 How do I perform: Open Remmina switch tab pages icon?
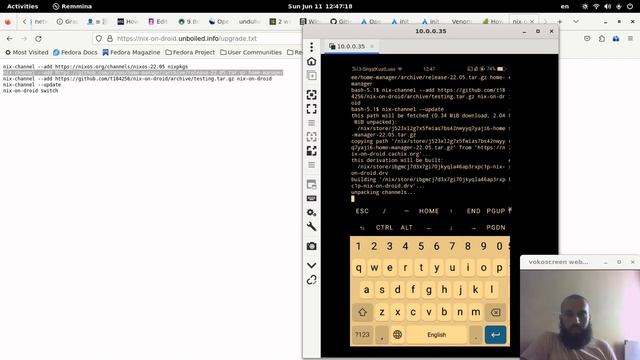(311, 184)
